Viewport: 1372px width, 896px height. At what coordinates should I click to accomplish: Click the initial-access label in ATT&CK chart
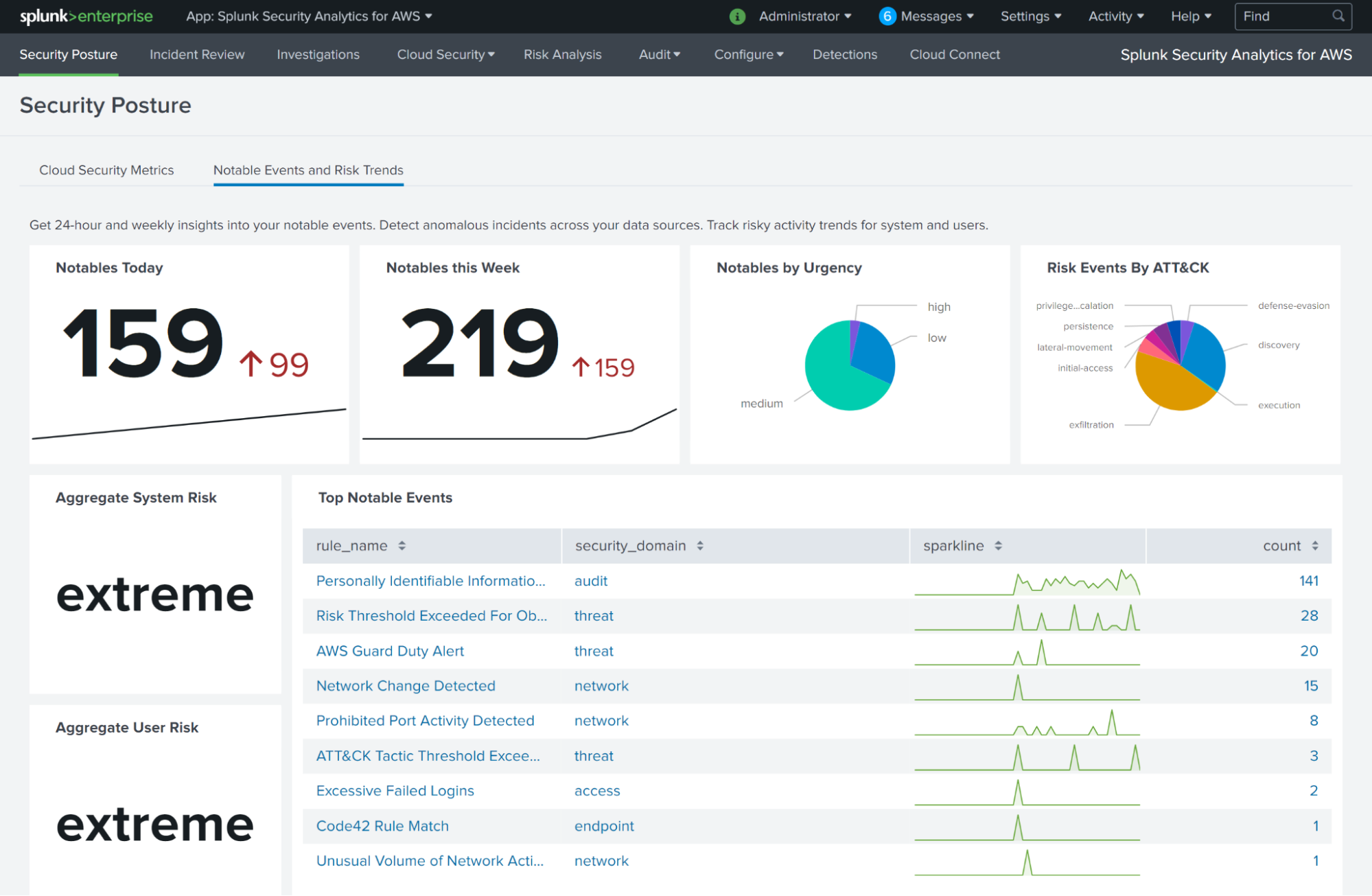pyautogui.click(x=1084, y=368)
